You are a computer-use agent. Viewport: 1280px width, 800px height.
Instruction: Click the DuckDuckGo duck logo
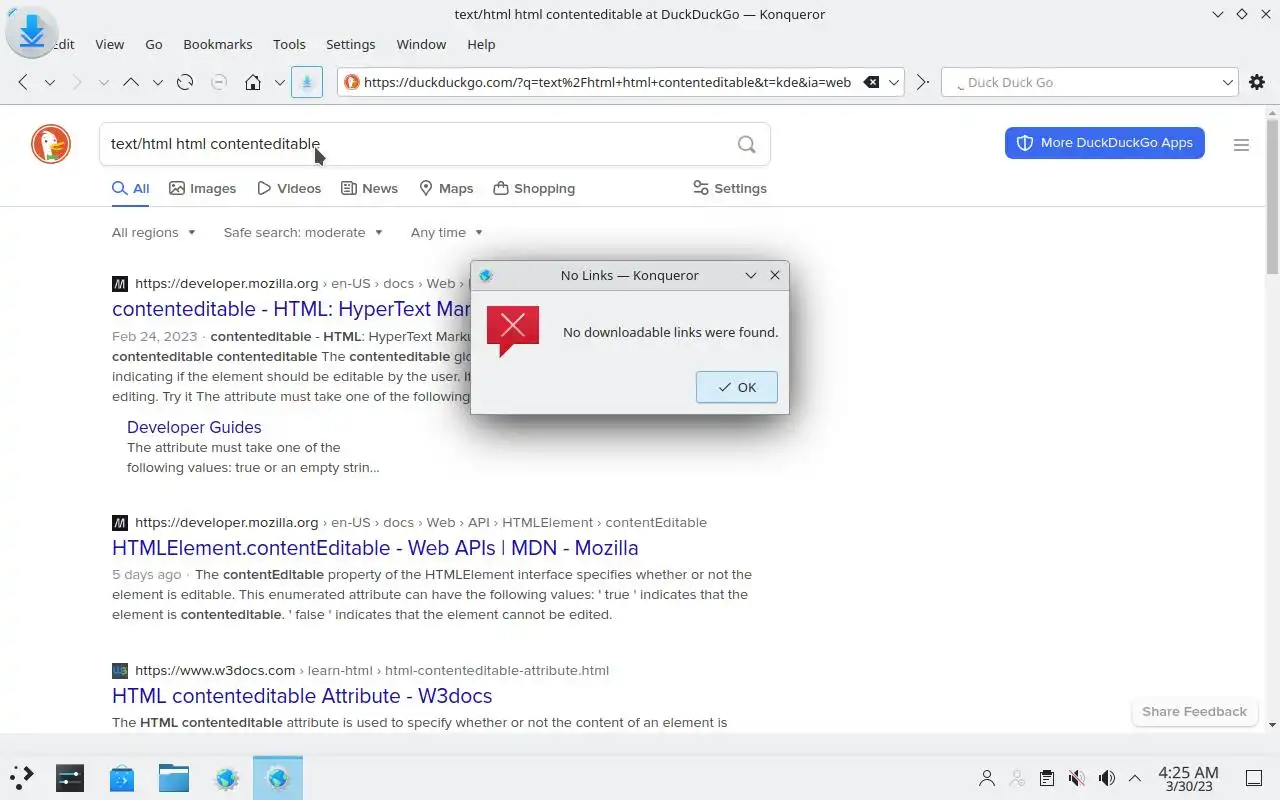coord(50,144)
